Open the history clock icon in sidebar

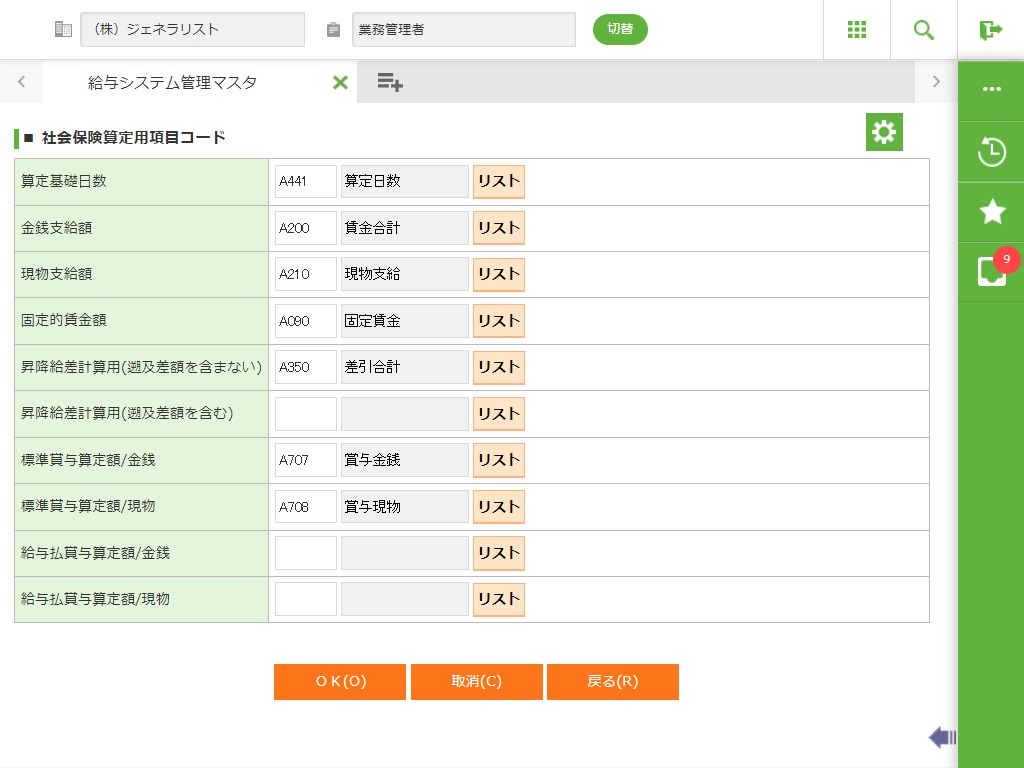click(991, 152)
